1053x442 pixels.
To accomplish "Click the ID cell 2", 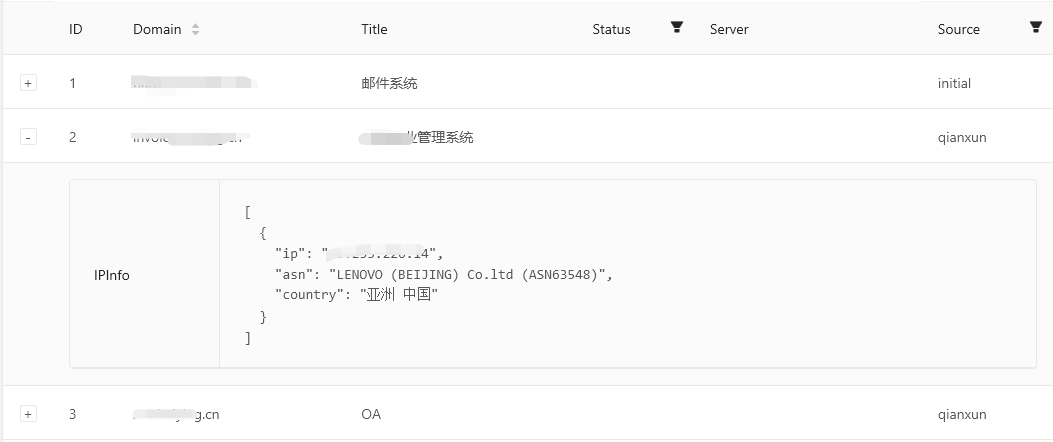I will pos(73,137).
